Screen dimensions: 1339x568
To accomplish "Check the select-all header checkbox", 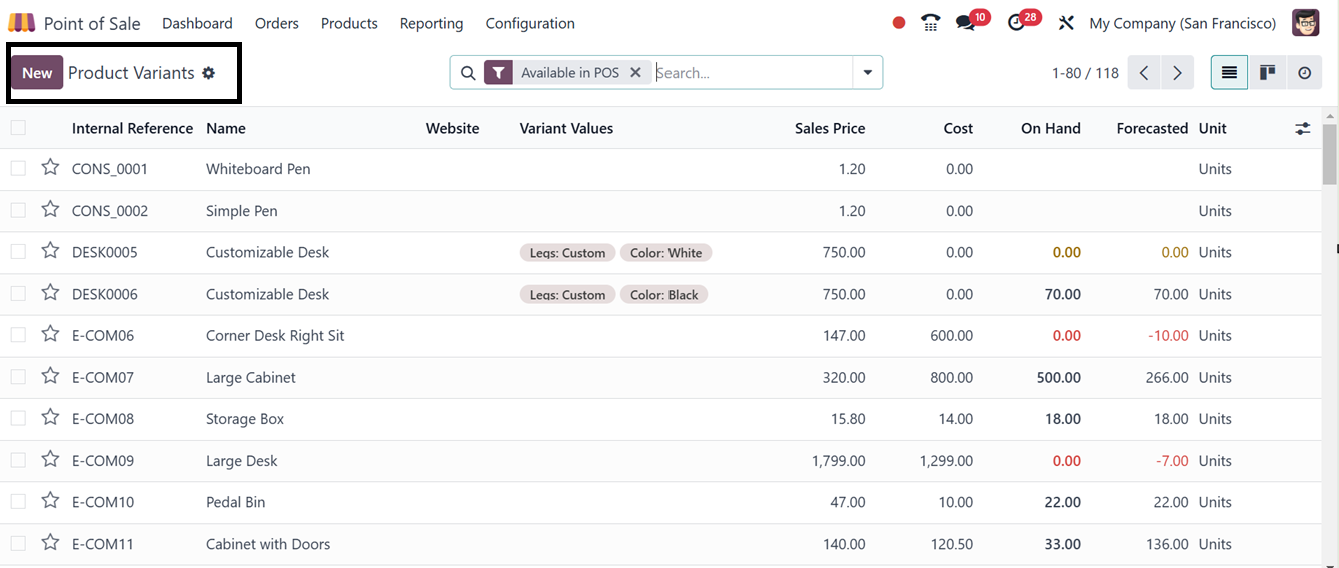I will click(x=18, y=128).
